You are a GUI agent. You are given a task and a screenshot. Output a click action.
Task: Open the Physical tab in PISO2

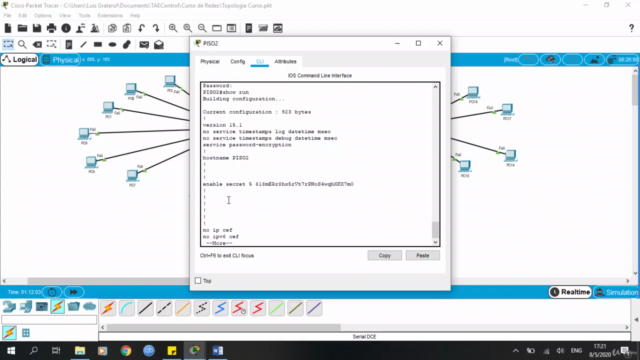(x=210, y=62)
